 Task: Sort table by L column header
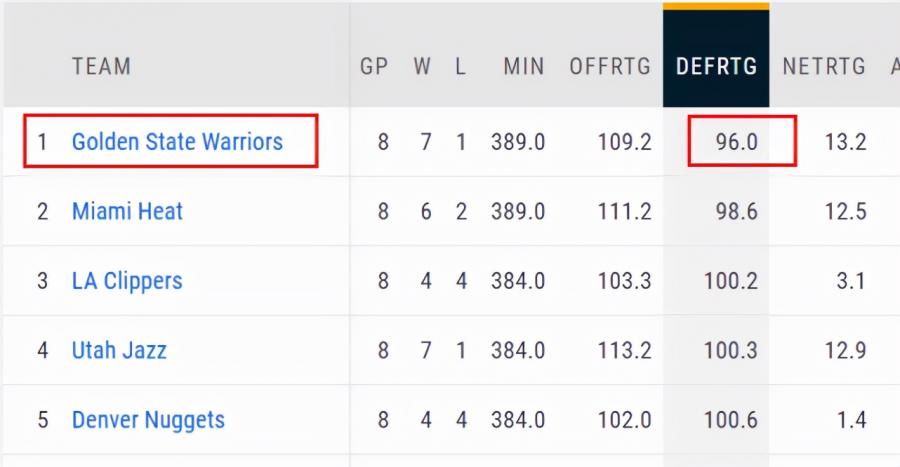click(x=460, y=67)
